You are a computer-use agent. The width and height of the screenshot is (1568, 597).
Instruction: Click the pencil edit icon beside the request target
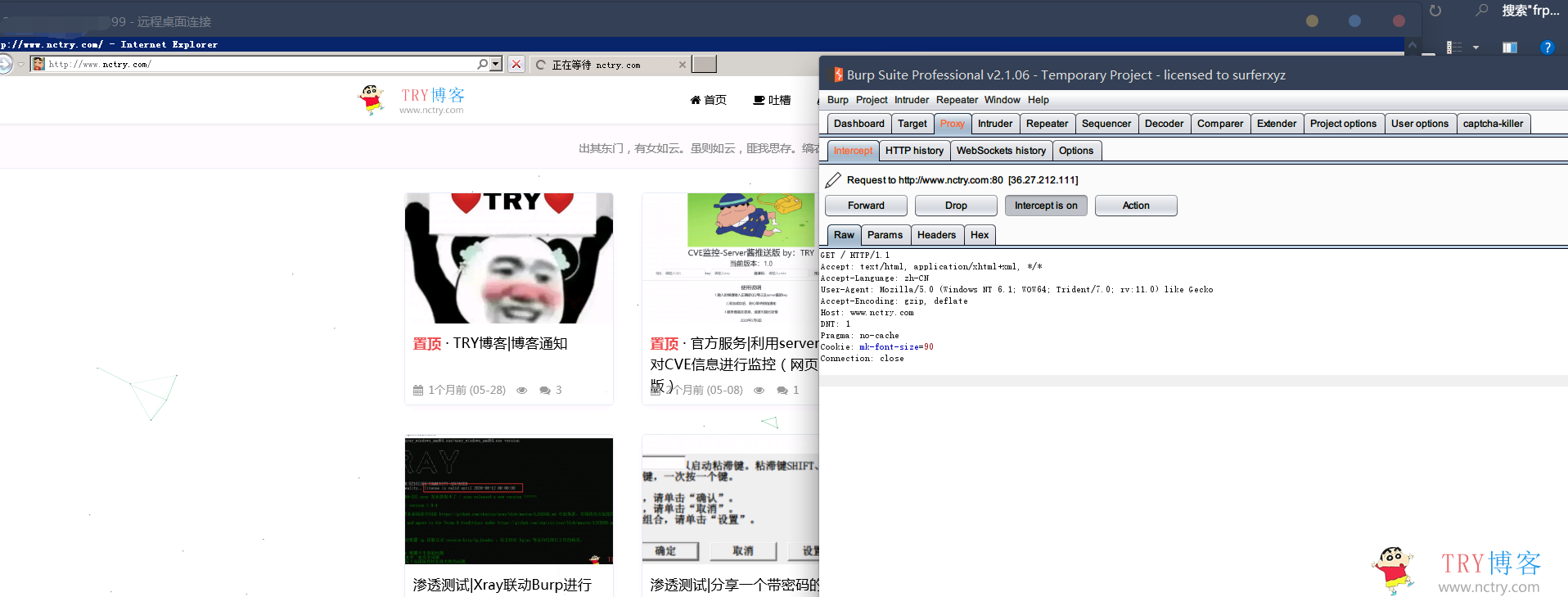point(833,180)
